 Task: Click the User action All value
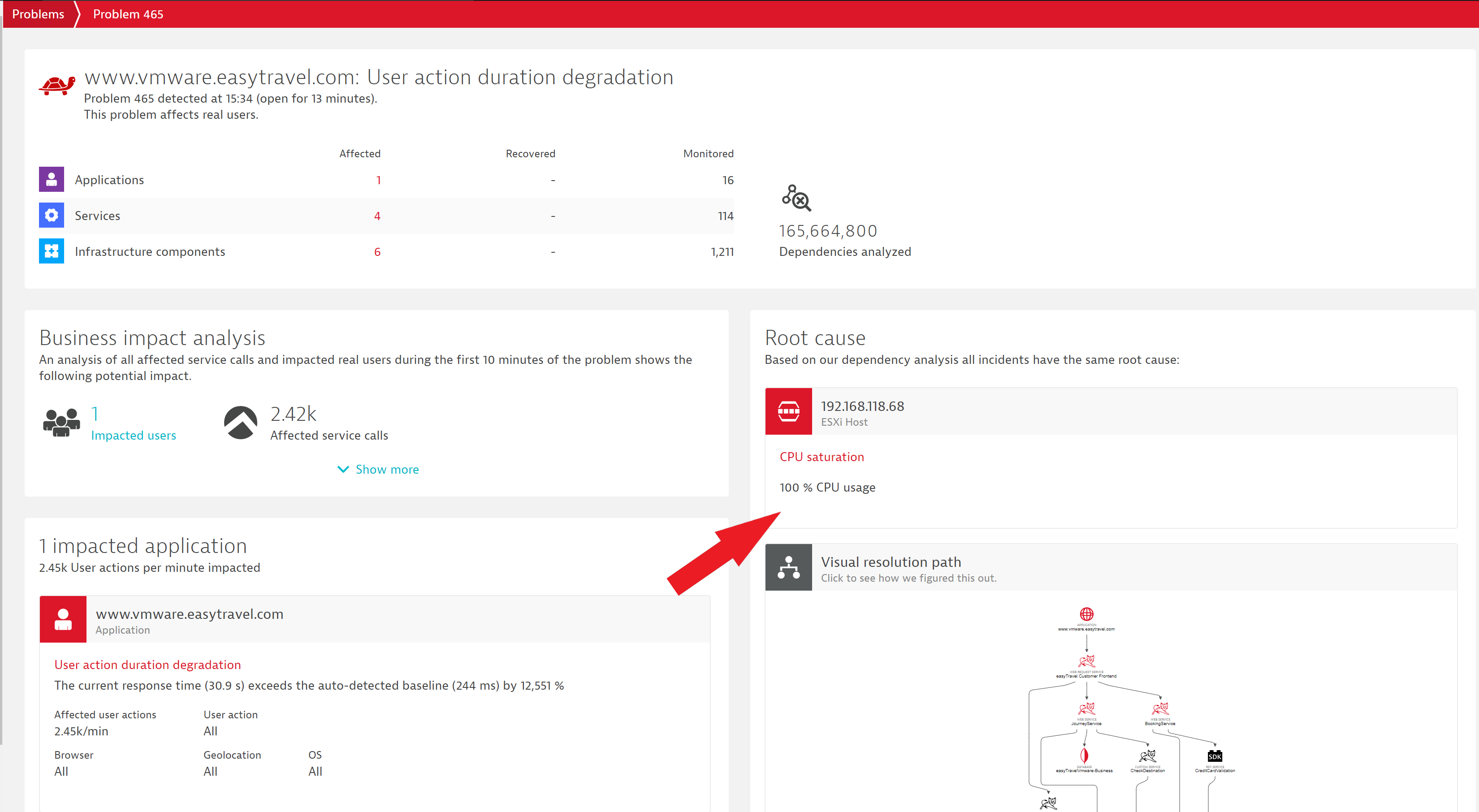[210, 731]
